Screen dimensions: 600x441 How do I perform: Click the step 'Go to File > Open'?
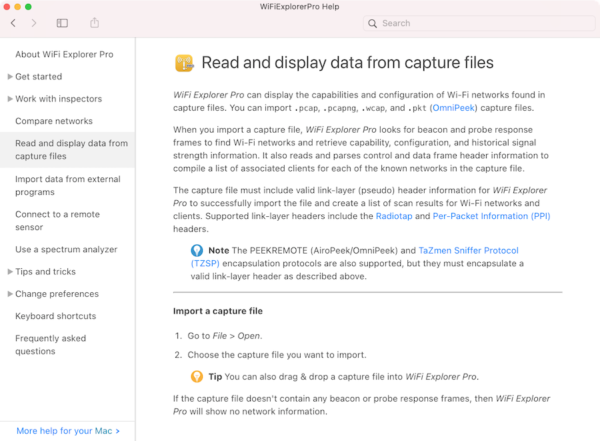coord(225,336)
